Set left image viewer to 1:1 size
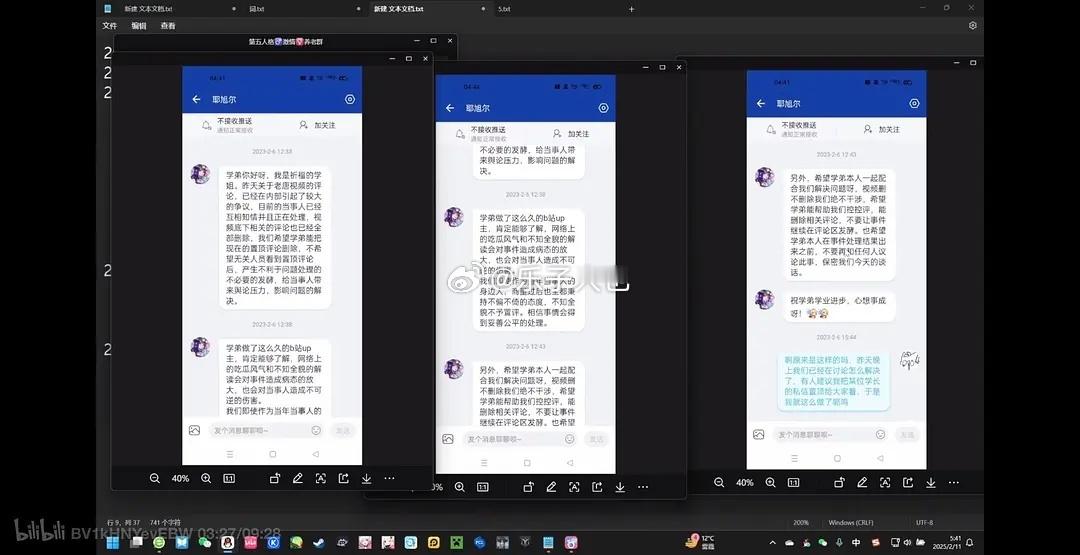Image resolution: width=1080 pixels, height=555 pixels. click(x=229, y=479)
